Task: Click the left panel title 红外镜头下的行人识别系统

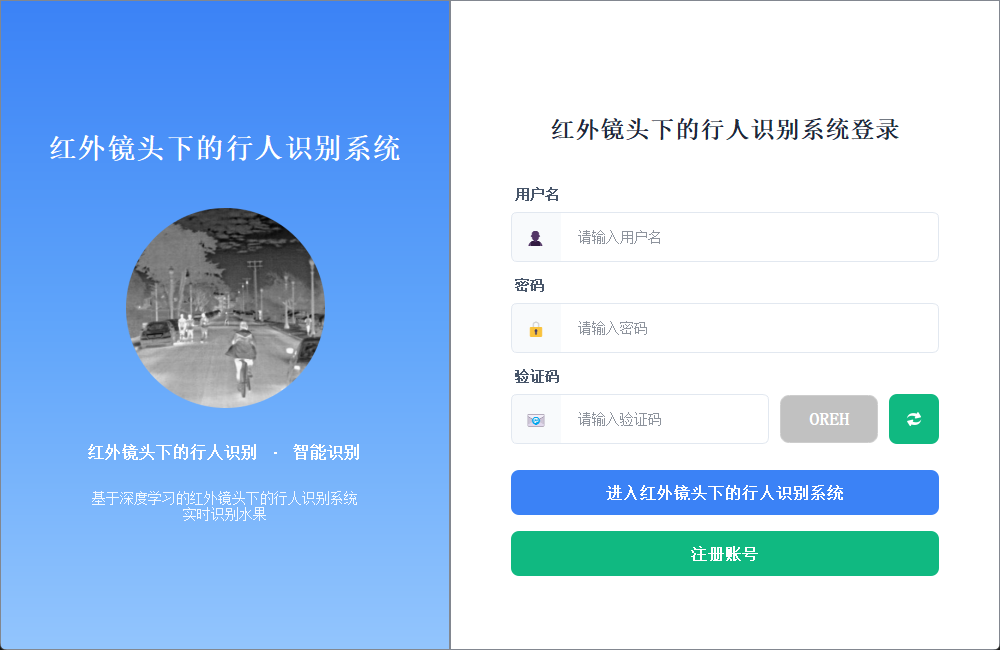Action: tap(225, 149)
